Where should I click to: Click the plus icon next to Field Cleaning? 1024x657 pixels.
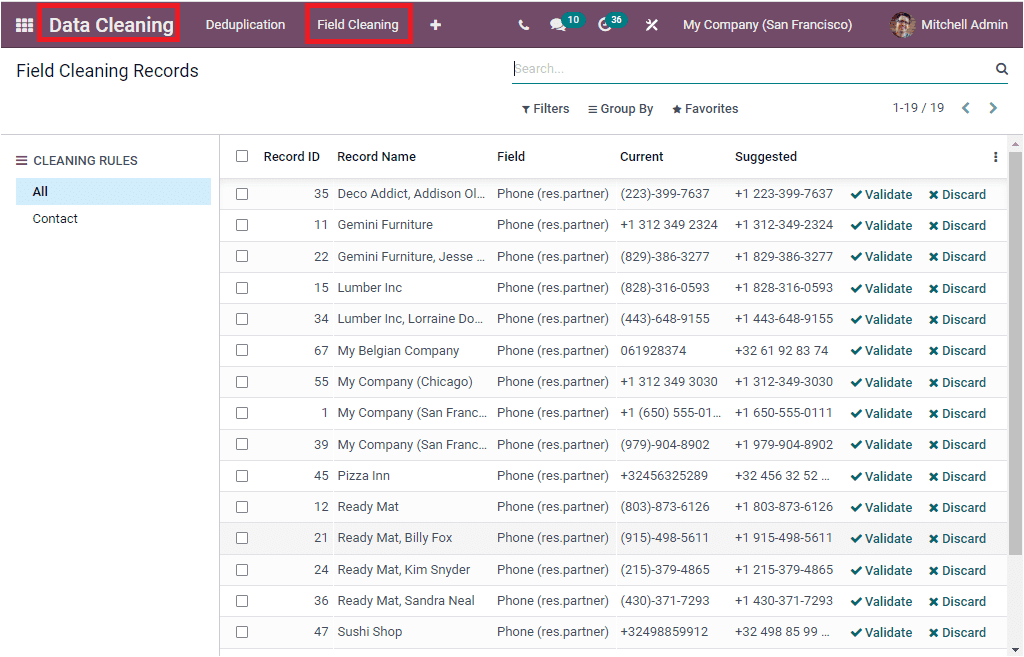pyautogui.click(x=435, y=24)
